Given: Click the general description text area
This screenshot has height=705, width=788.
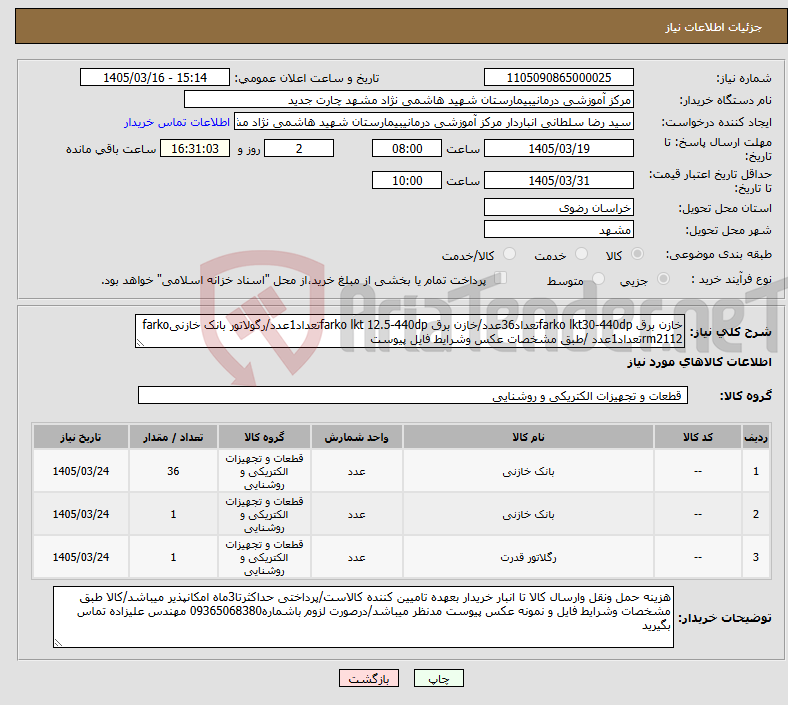Looking at the screenshot, I should click(x=410, y=331).
